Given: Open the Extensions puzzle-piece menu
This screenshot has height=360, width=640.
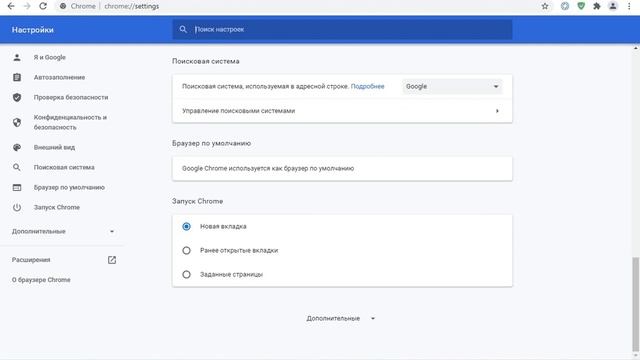Looking at the screenshot, I should 597,6.
